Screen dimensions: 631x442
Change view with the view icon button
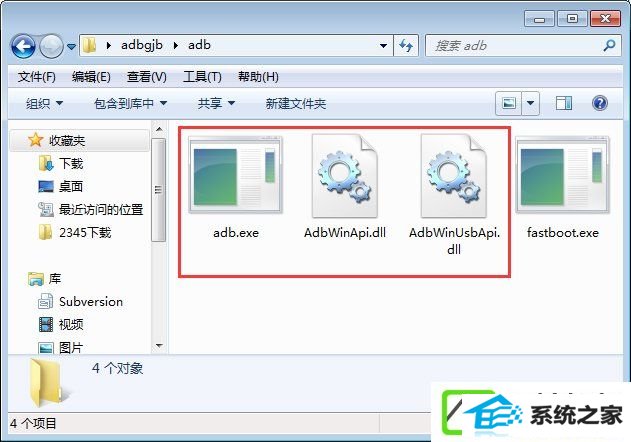pyautogui.click(x=509, y=103)
